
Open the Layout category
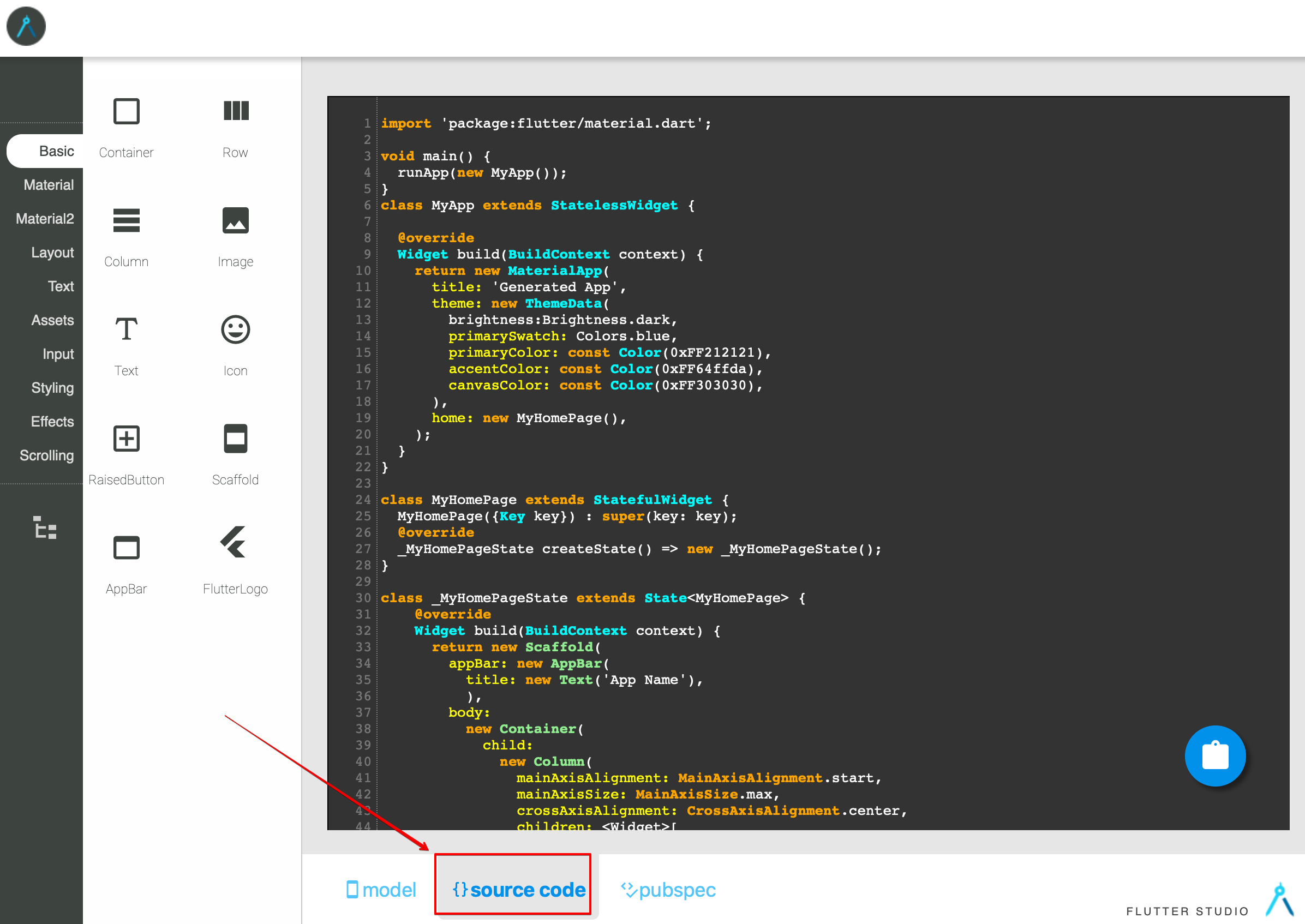(52, 253)
